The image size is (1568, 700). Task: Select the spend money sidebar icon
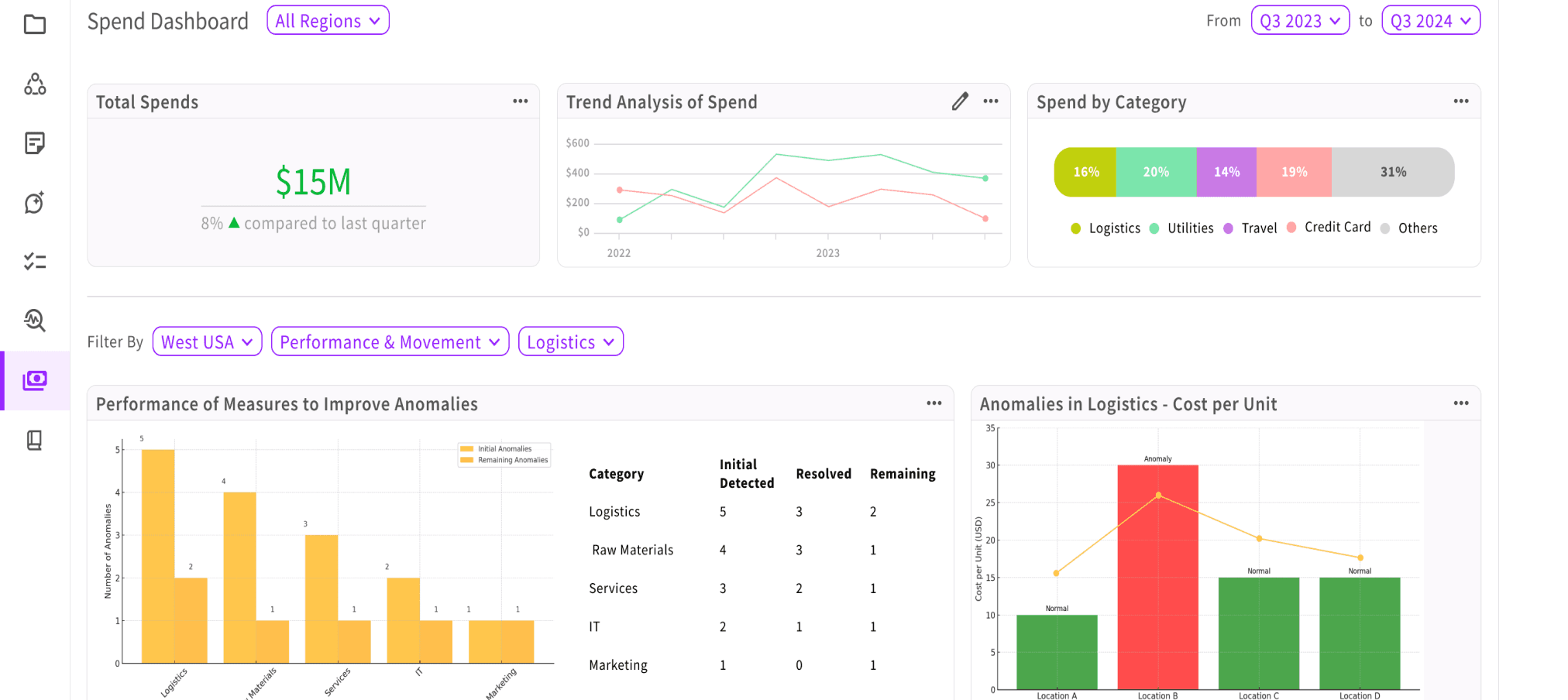pos(35,380)
